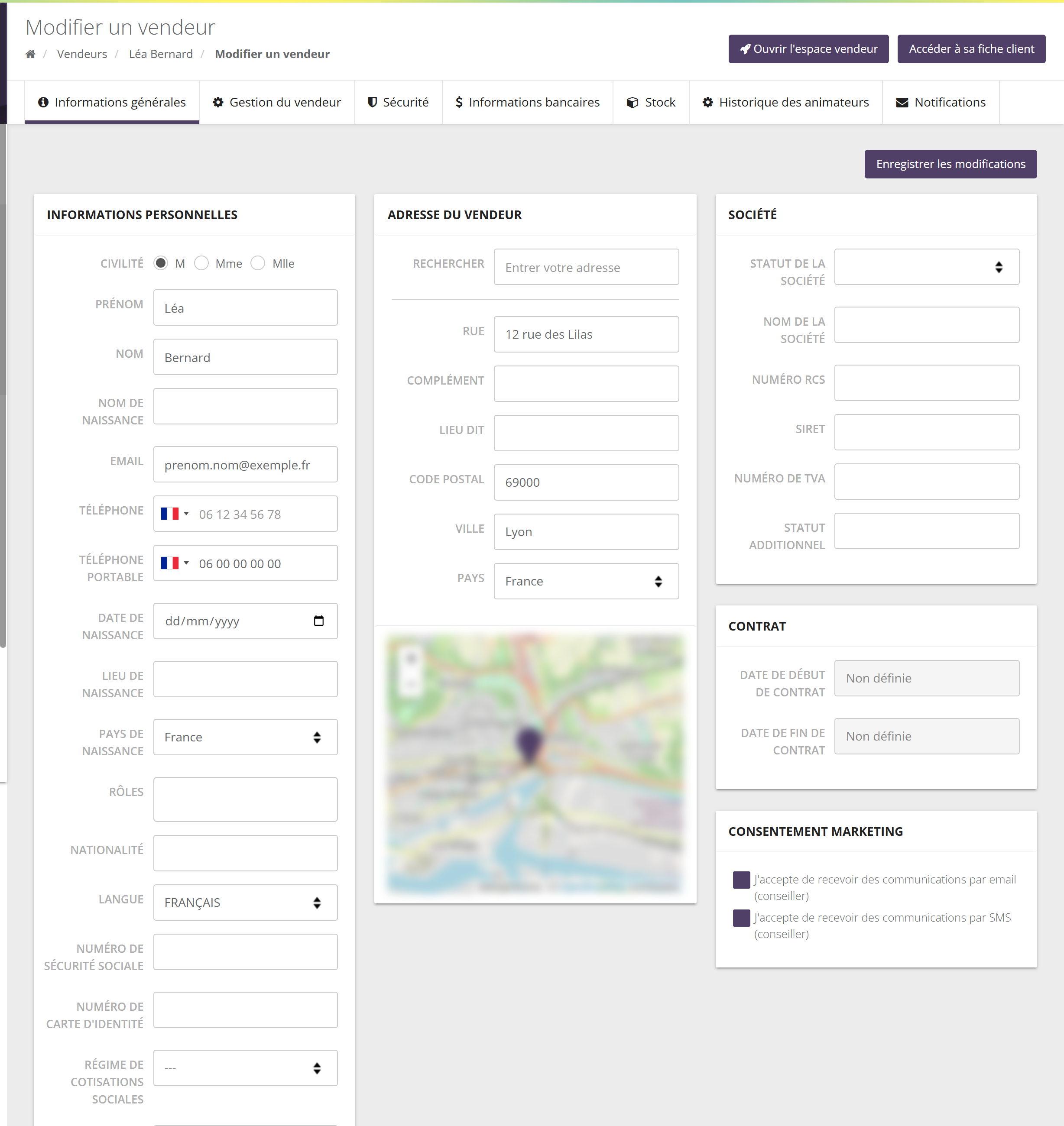The height and width of the screenshot is (1126, 1064).
Task: Select the Mme civilité radio button
Action: (x=201, y=263)
